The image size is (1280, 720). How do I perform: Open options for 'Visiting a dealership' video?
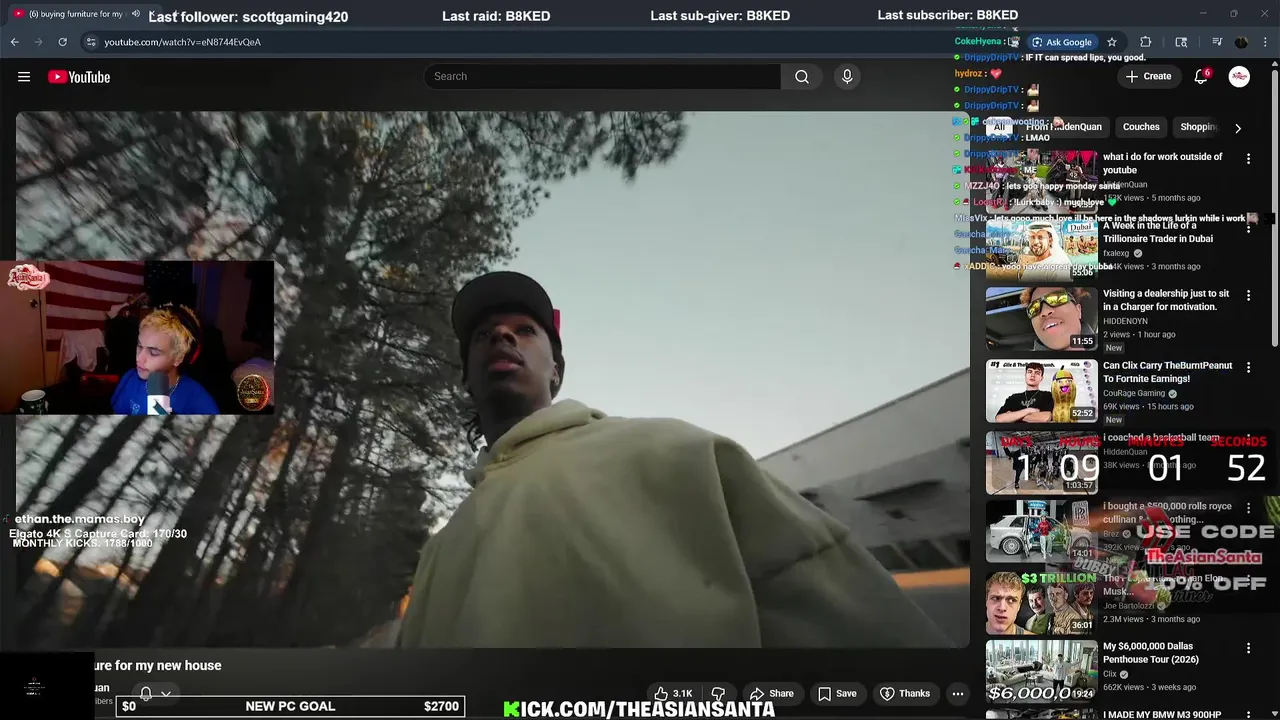coord(1248,295)
